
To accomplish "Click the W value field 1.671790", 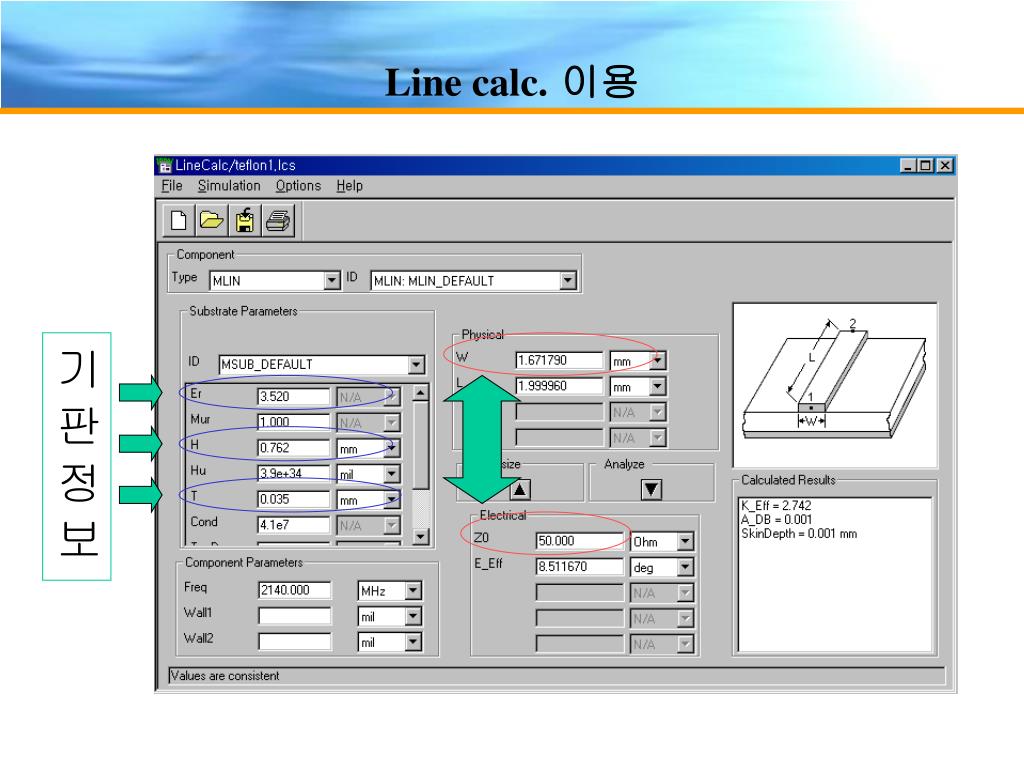I will (559, 360).
